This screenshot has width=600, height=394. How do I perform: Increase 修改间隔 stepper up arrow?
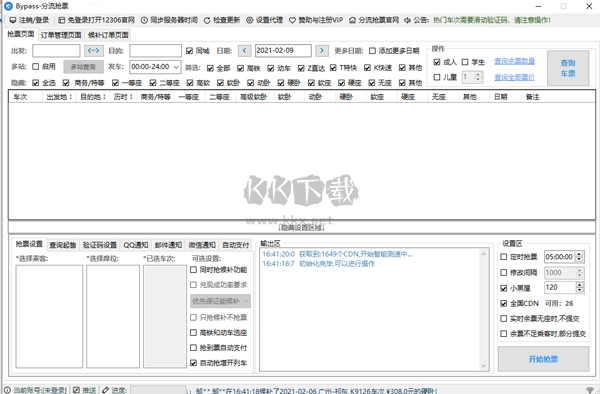point(580,270)
